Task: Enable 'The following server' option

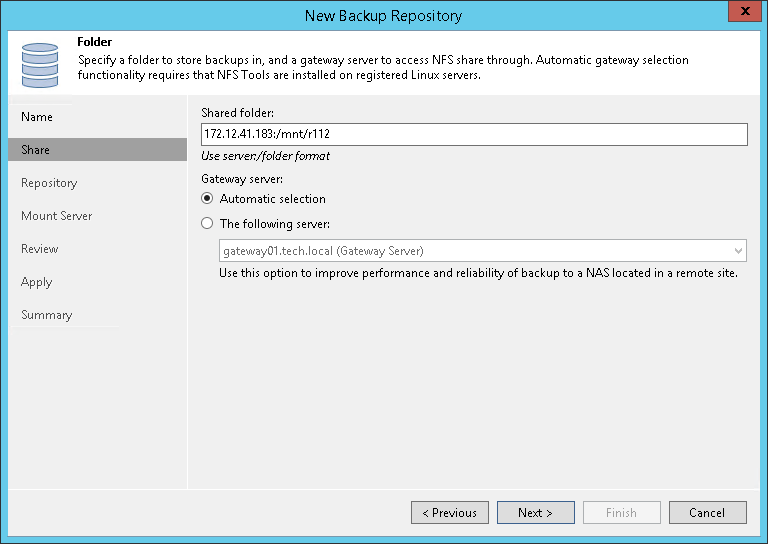Action: pyautogui.click(x=208, y=224)
